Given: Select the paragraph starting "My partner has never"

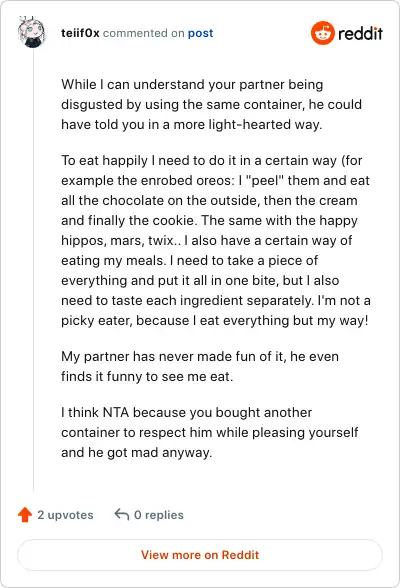Looking at the screenshot, I should click(200, 366).
